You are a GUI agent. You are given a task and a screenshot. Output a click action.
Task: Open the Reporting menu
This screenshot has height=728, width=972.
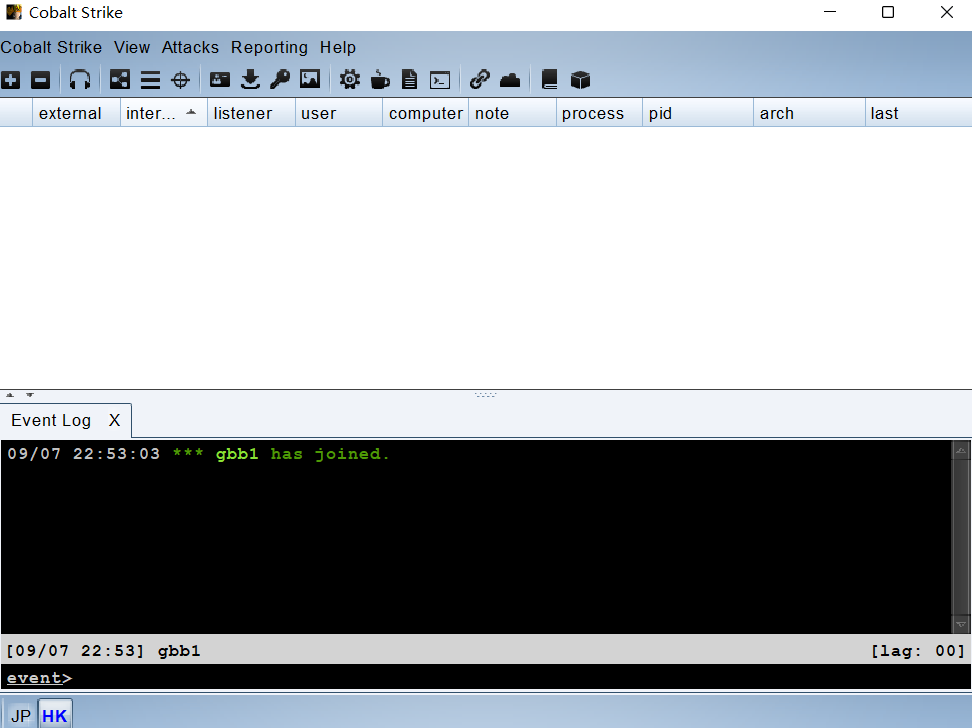pyautogui.click(x=270, y=48)
